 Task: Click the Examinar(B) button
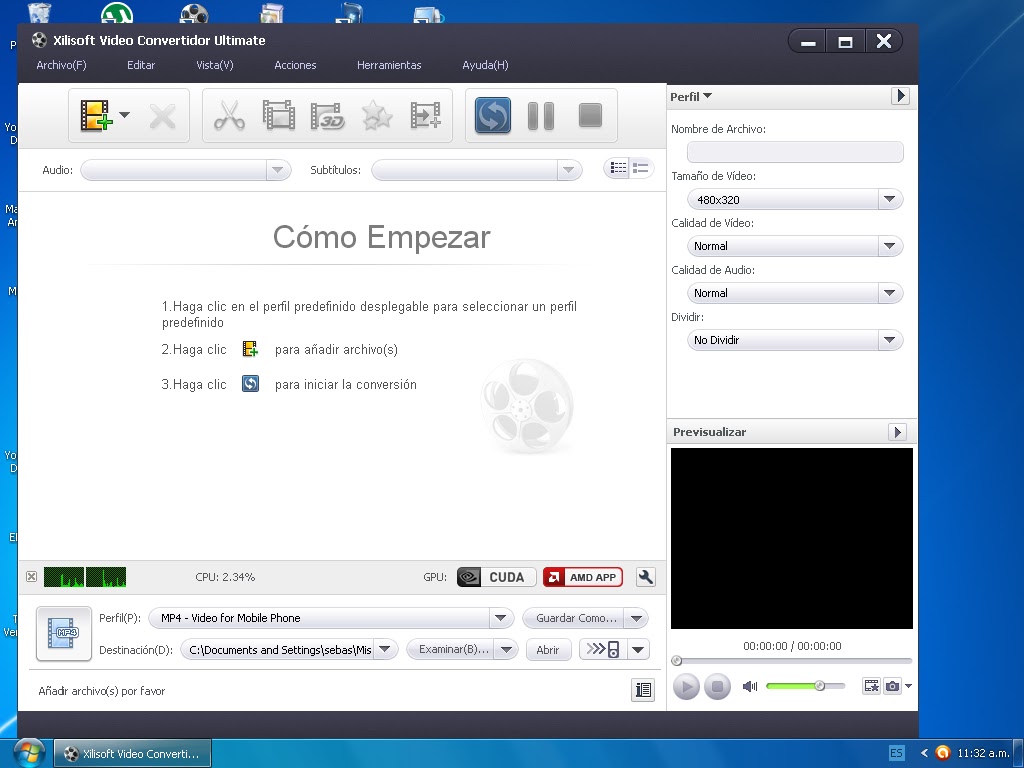[x=451, y=650]
